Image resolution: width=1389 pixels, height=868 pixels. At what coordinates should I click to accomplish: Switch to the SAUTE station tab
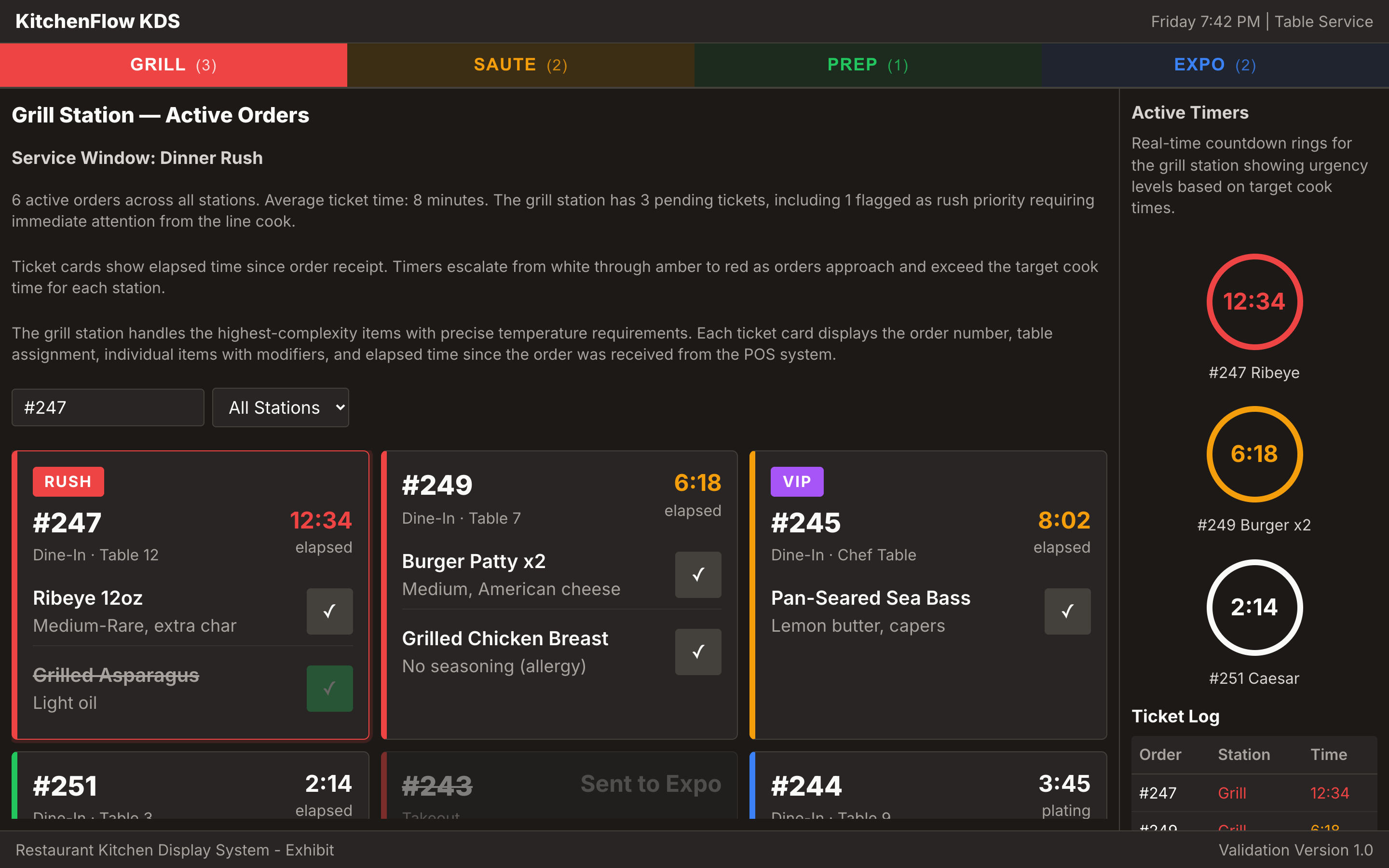click(x=520, y=65)
